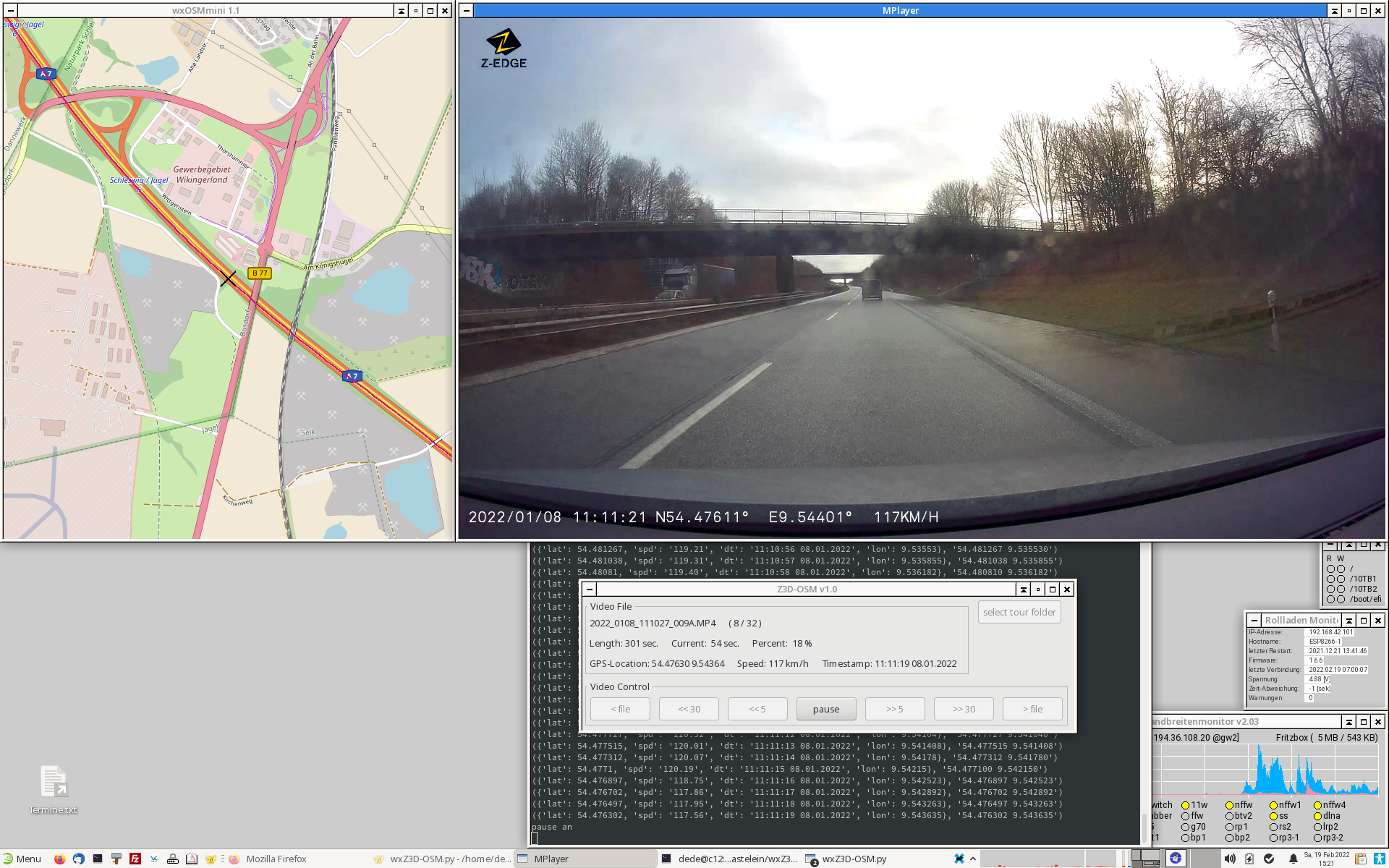
Task: Open the Menu start button
Action: 22,859
